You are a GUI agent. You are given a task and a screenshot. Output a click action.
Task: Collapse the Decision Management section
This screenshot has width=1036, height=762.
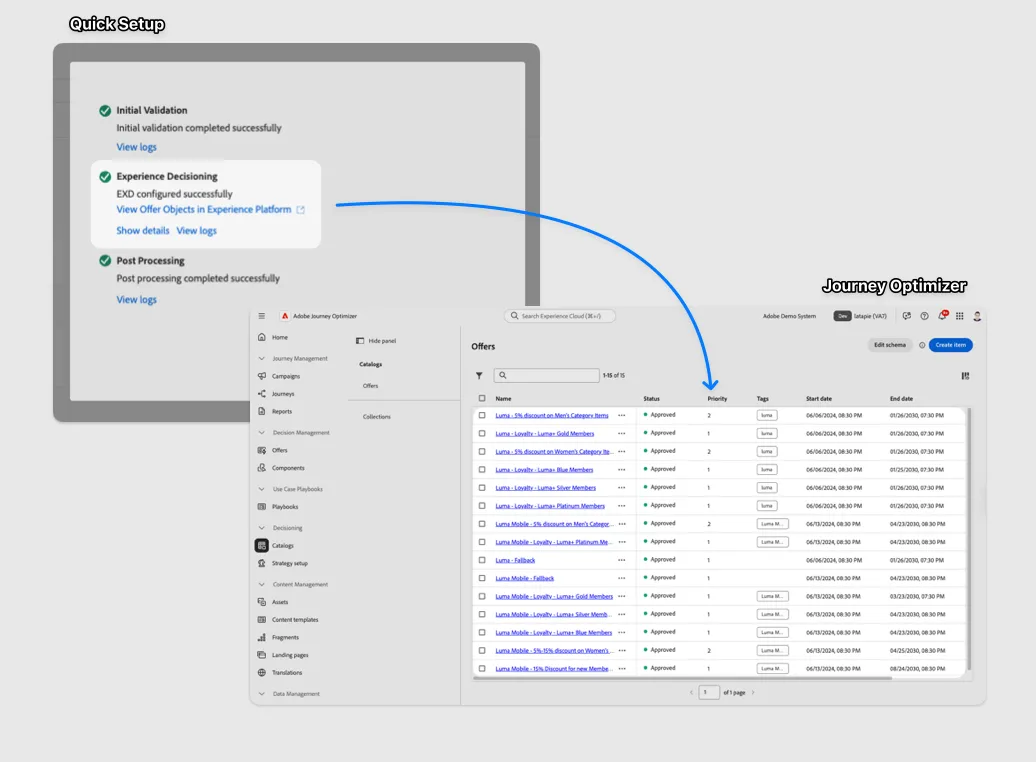coord(262,433)
